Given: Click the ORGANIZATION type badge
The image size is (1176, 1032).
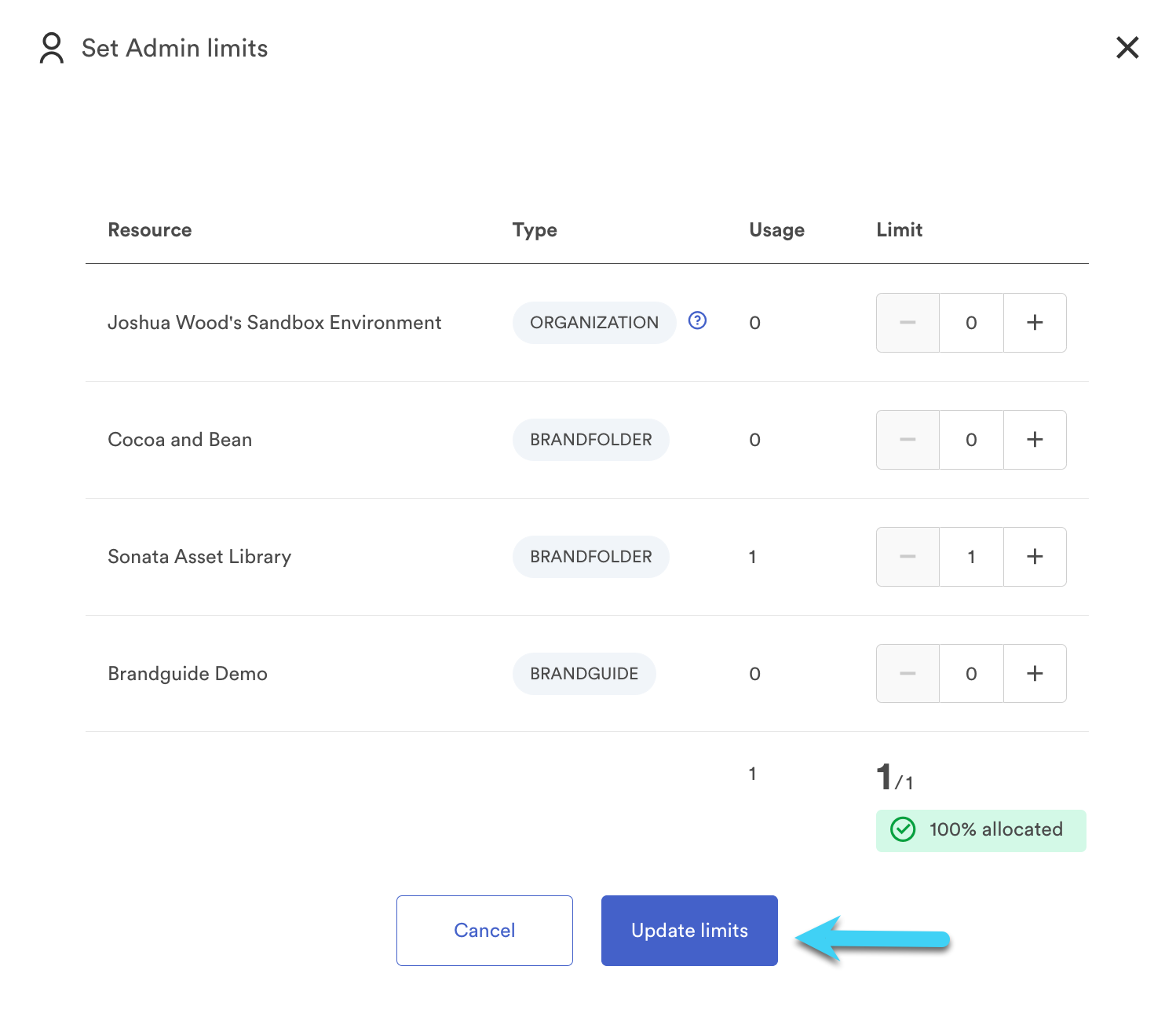Looking at the screenshot, I should pyautogui.click(x=594, y=323).
